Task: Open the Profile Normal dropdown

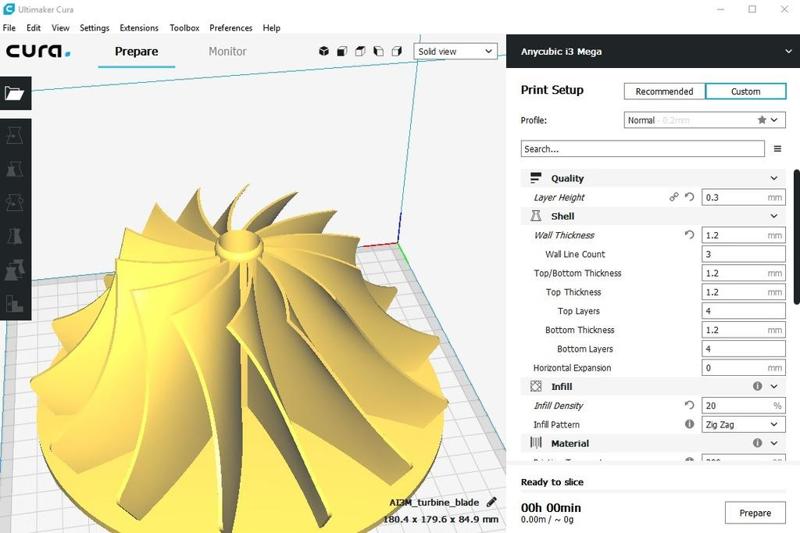Action: (705, 120)
